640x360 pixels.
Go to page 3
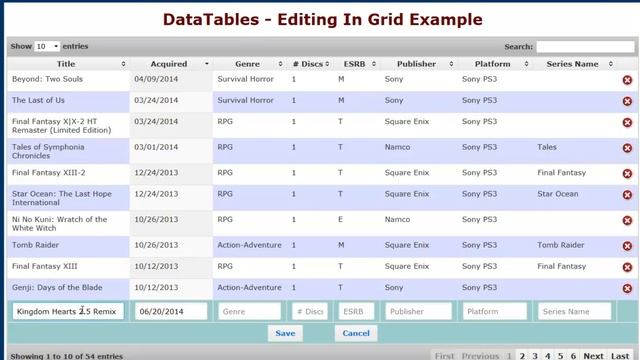pos(535,356)
